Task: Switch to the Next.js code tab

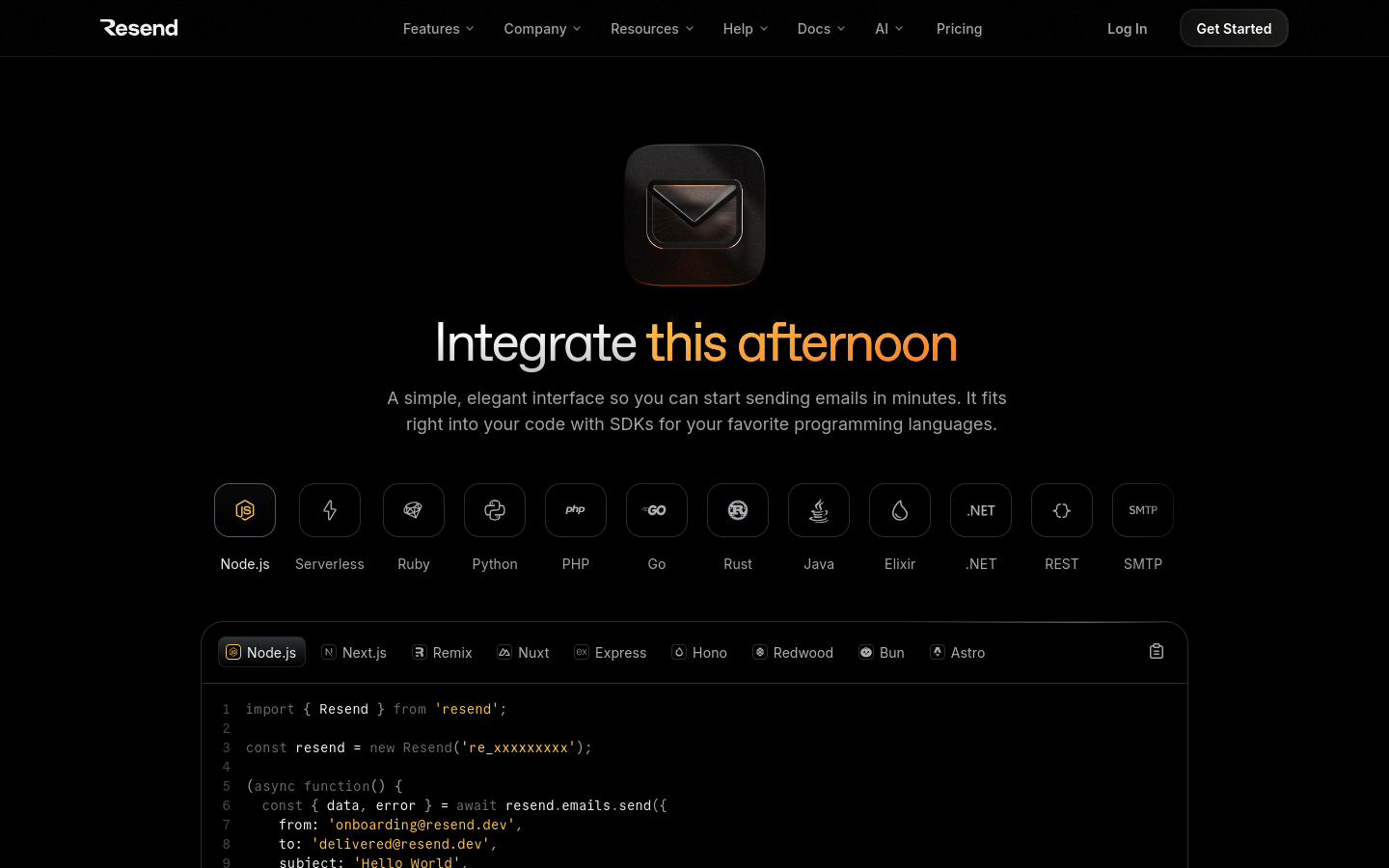Action: pyautogui.click(x=354, y=653)
